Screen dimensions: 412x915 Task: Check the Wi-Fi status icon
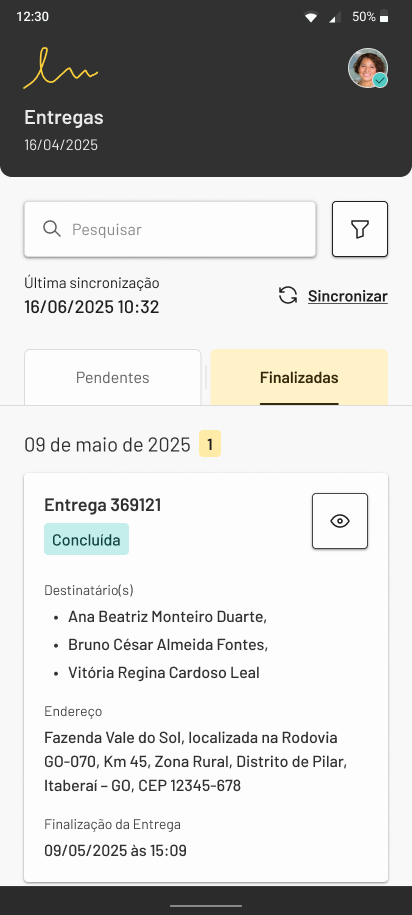[311, 17]
